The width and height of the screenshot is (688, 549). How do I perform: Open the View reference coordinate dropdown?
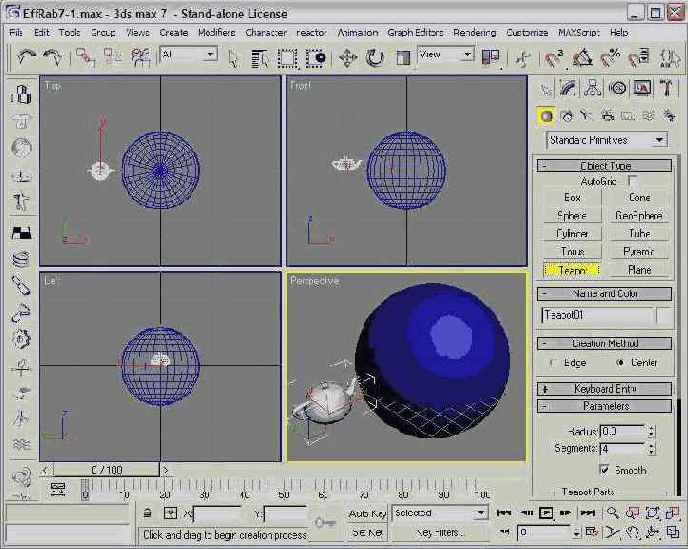click(446, 56)
